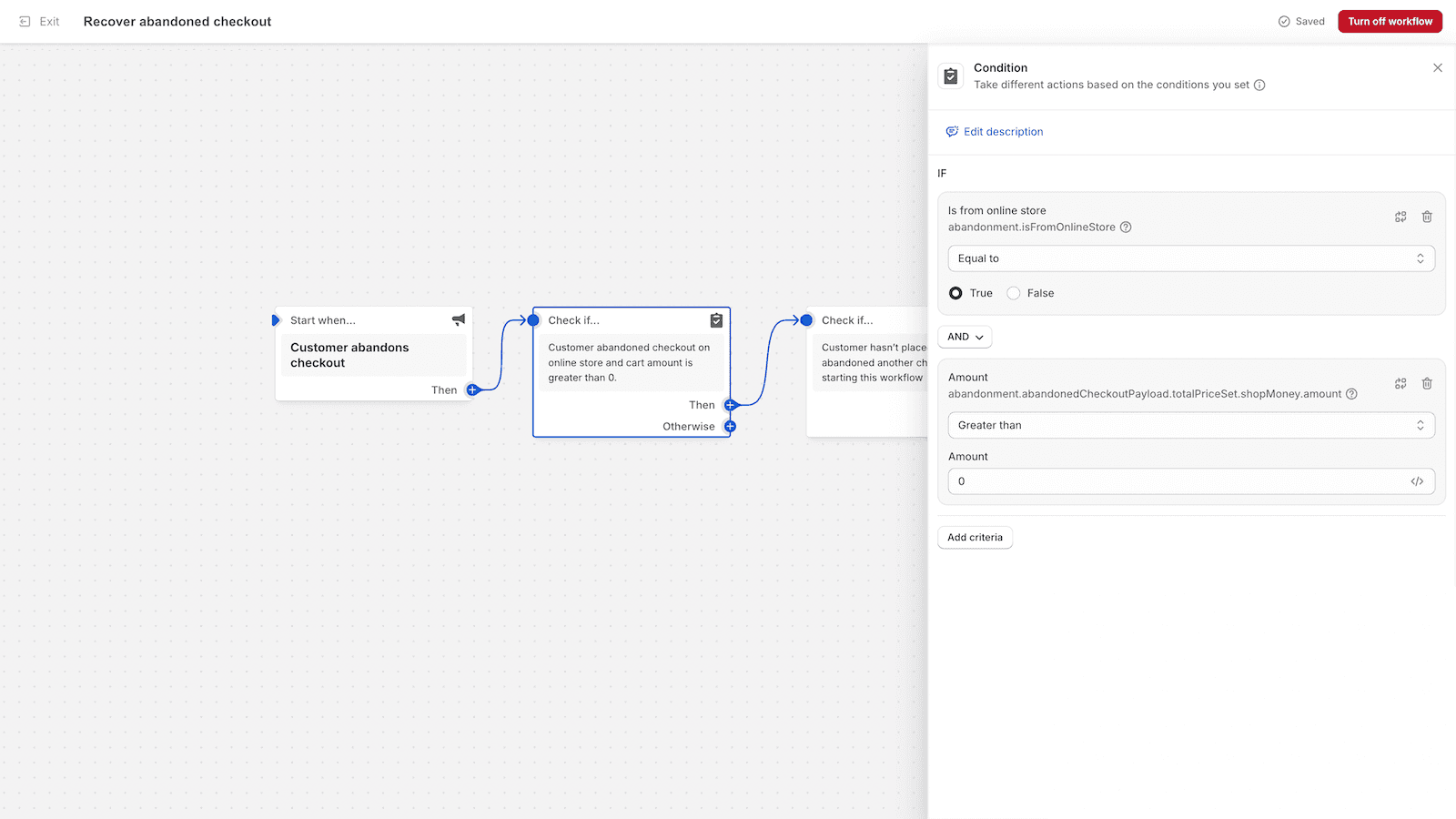
Task: Click the plus icon next to Otherwise
Action: (x=730, y=426)
